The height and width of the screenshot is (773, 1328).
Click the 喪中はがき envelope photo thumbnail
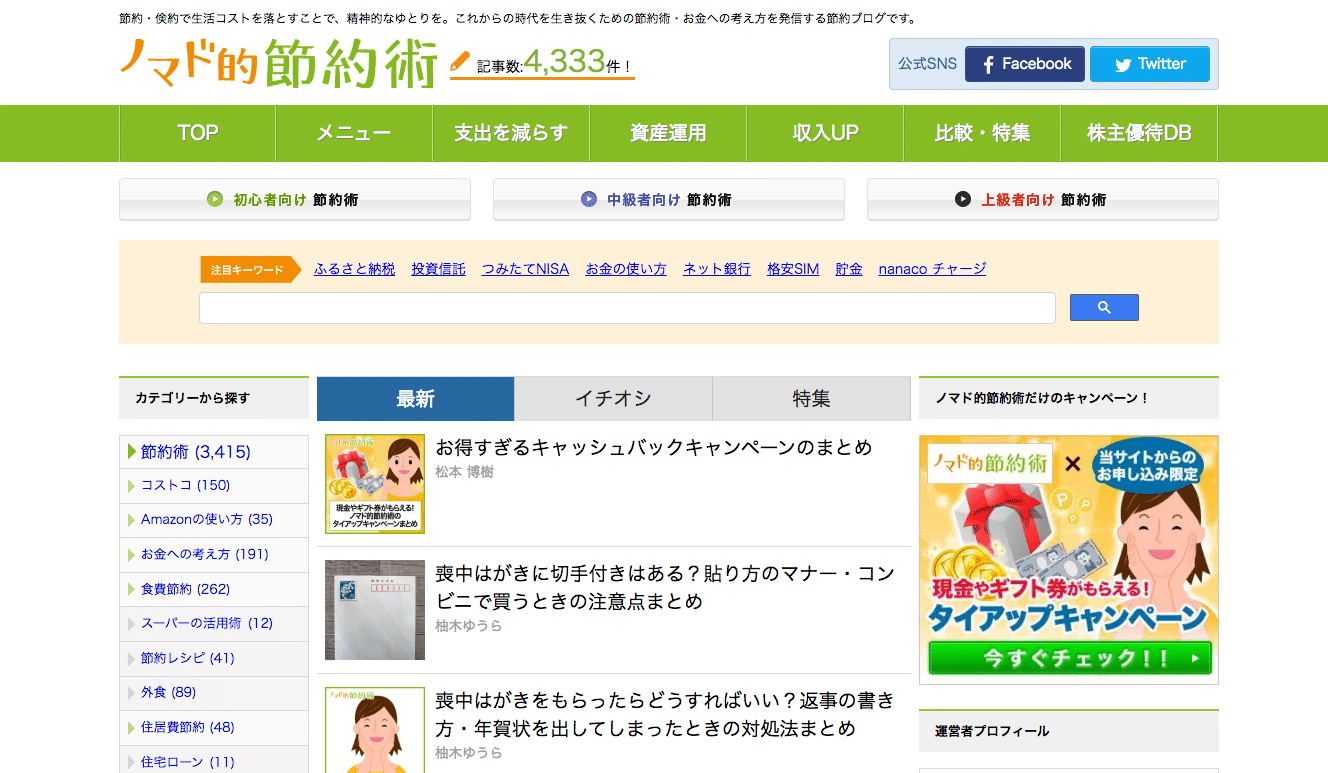click(x=375, y=610)
